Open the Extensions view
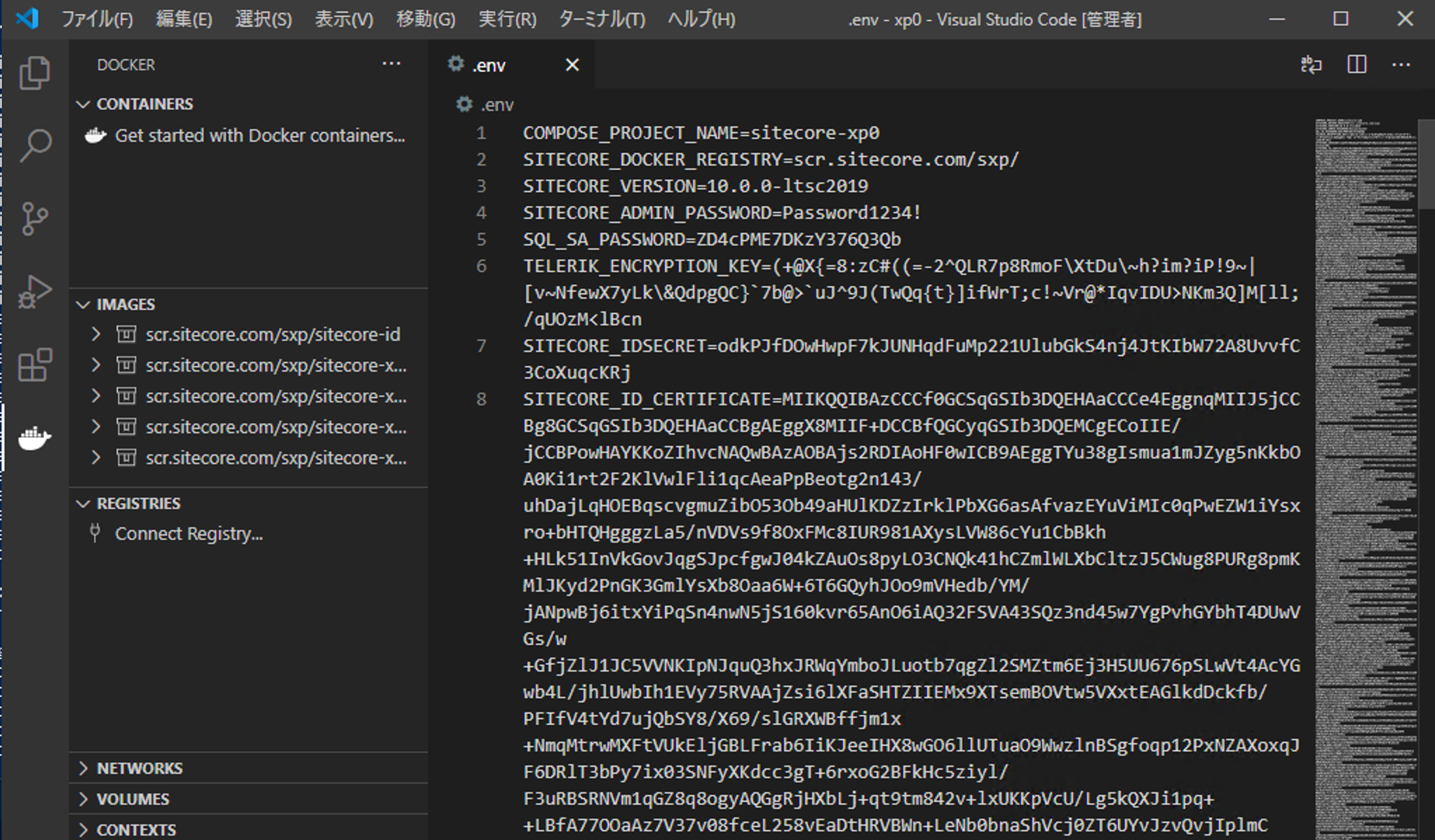Image resolution: width=1435 pixels, height=840 pixels. (x=35, y=365)
